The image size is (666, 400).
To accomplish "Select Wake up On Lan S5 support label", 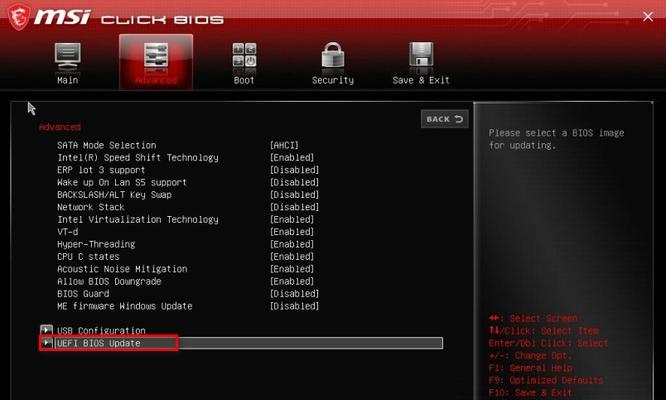I will [x=122, y=182].
